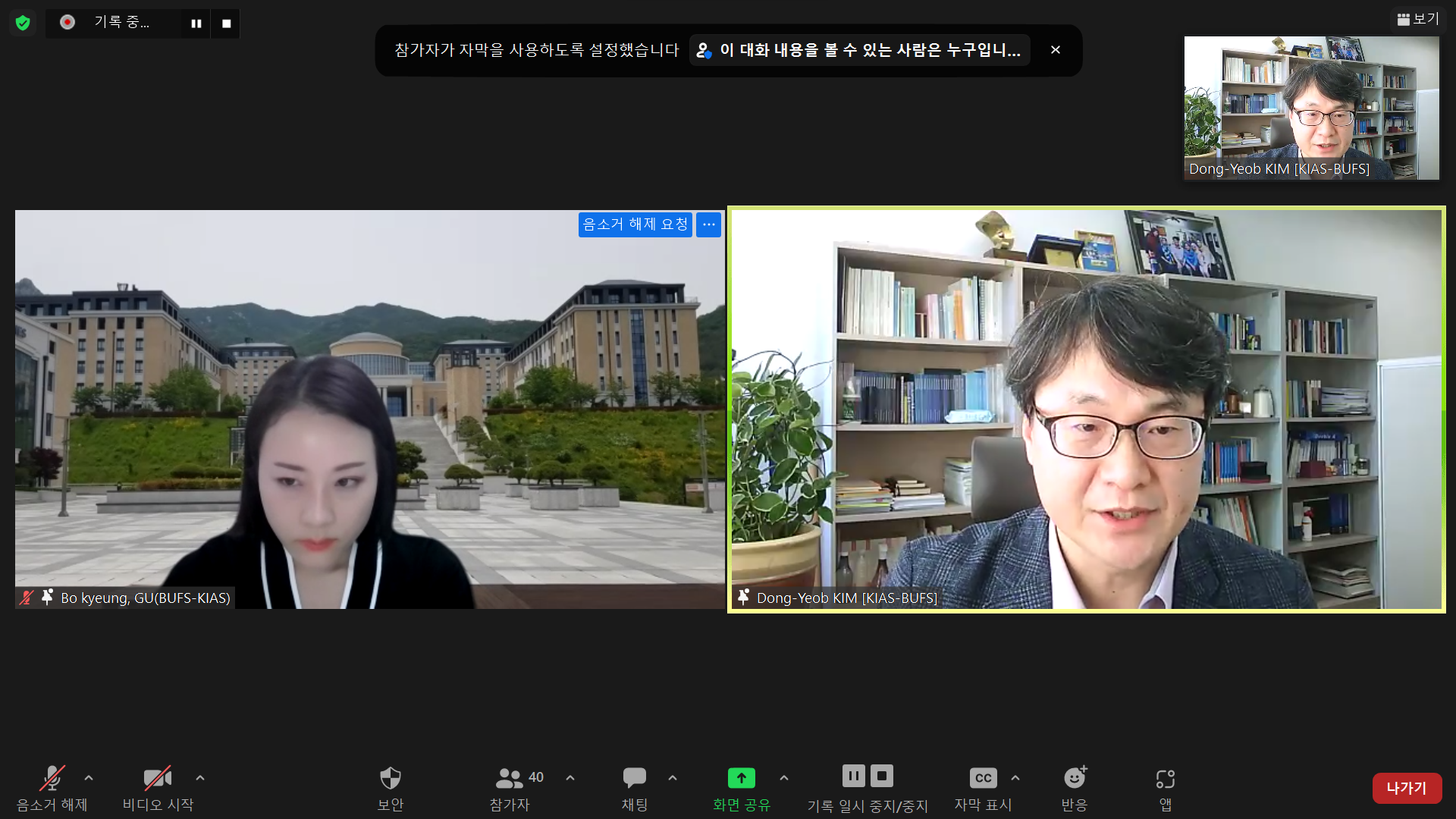The height and width of the screenshot is (819, 1456).
Task: Open the Participants (참가자) panel
Action: coord(510,779)
